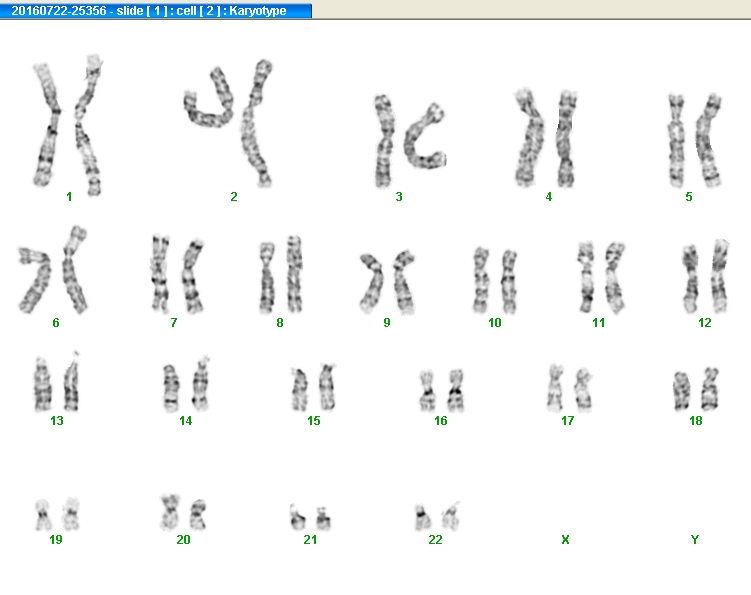
Task: Click the green label "8"
Action: coord(280,323)
